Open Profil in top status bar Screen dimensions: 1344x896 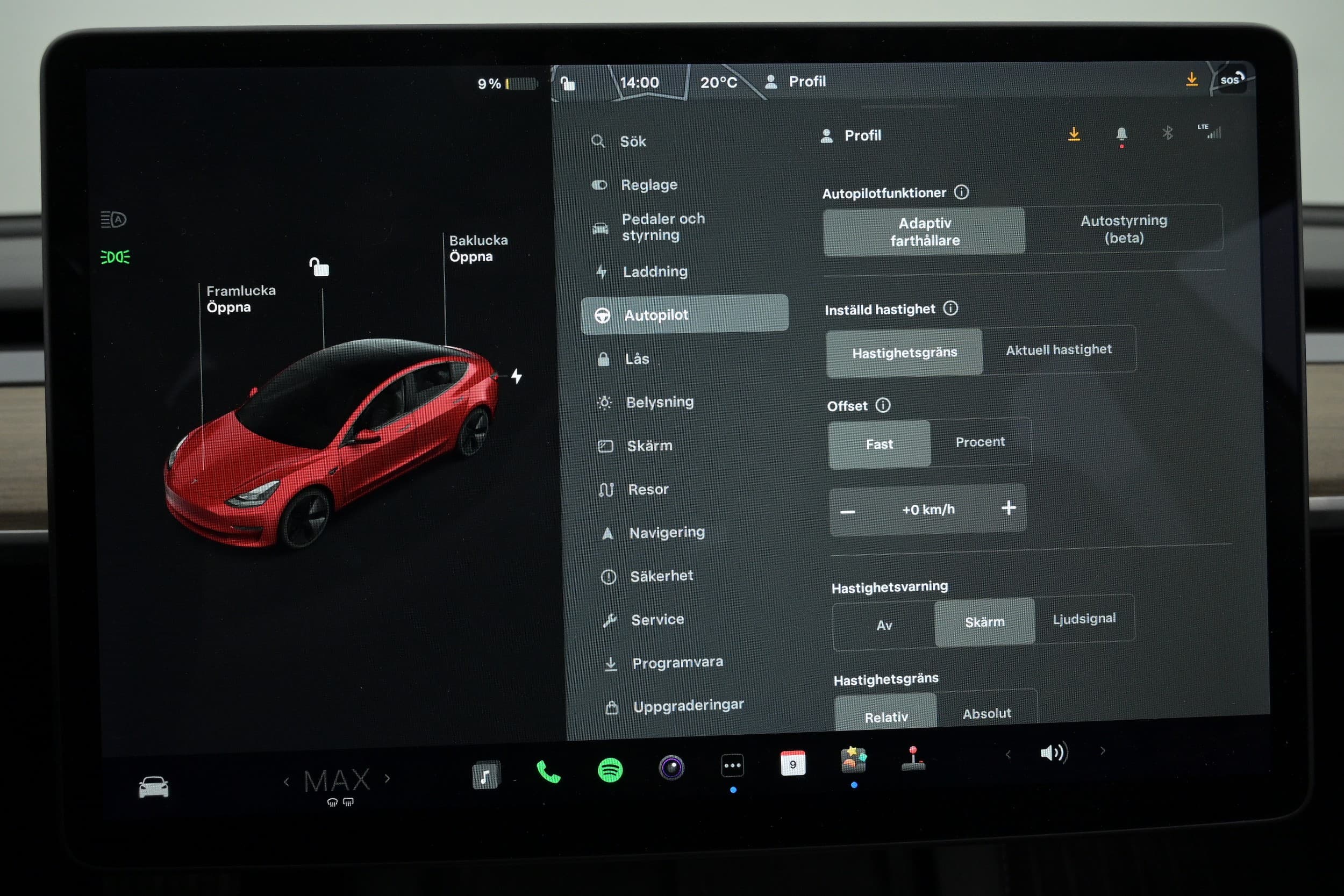point(795,81)
